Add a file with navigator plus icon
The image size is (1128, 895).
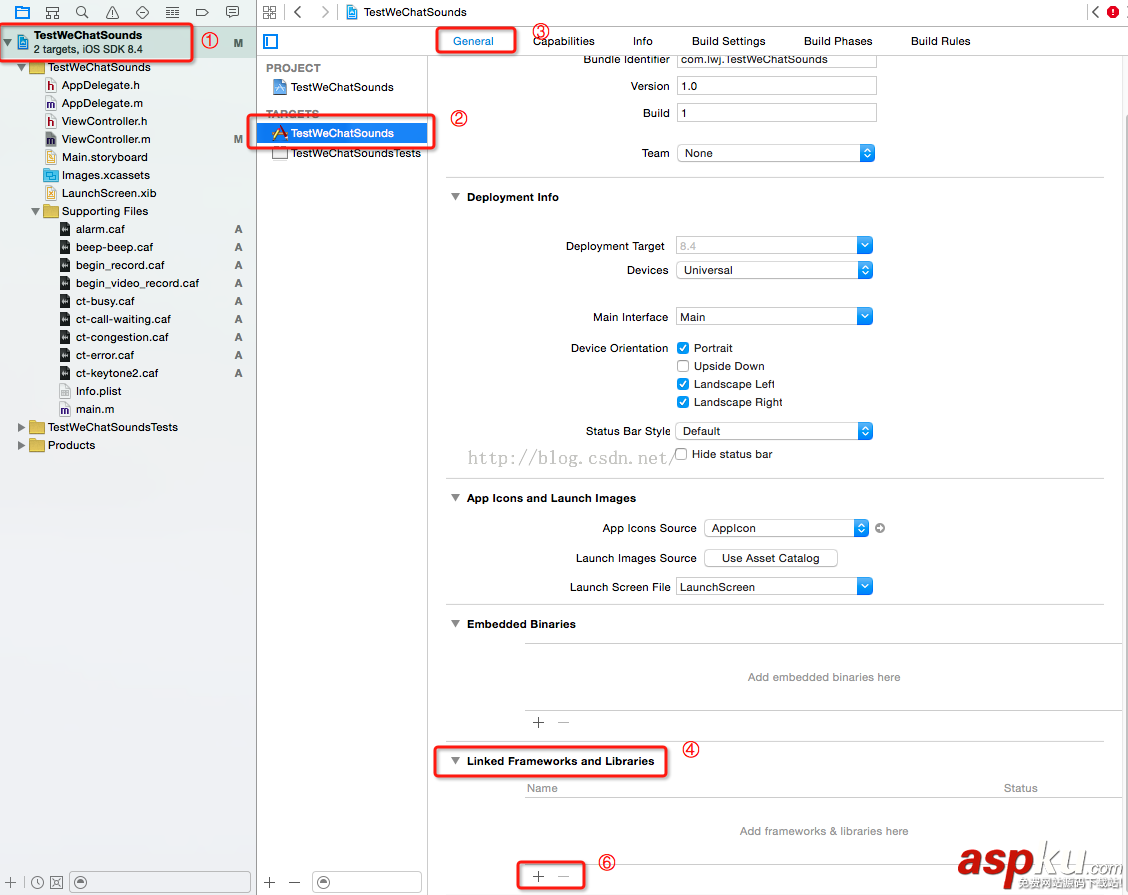(10, 882)
